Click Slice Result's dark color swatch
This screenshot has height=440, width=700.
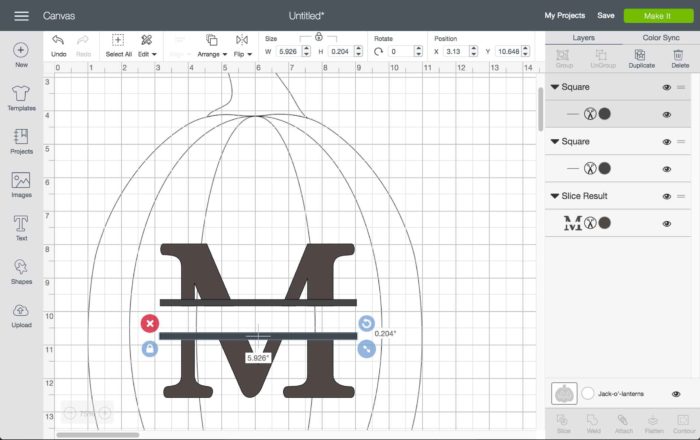[604, 223]
